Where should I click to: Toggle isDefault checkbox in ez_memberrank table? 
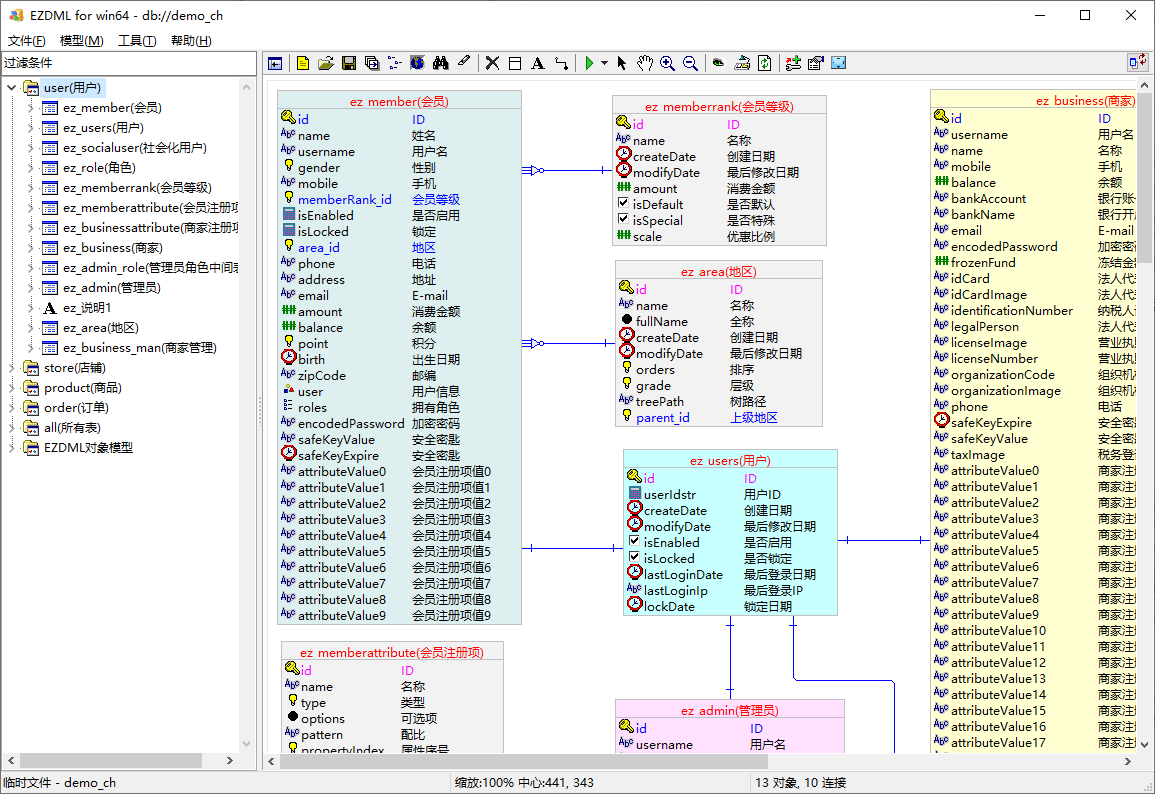[623, 204]
